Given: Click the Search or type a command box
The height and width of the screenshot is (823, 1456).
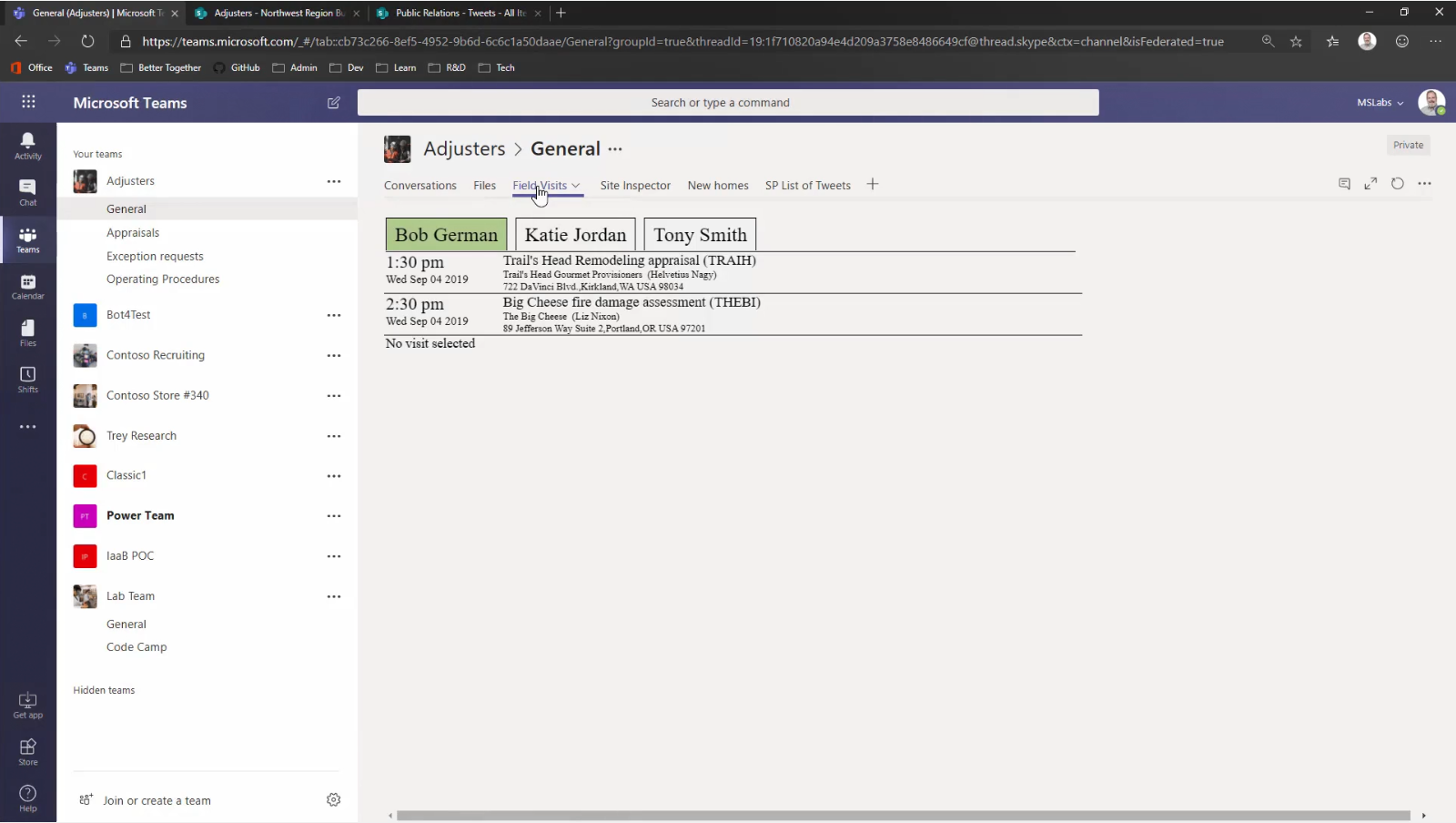Looking at the screenshot, I should 728,103.
